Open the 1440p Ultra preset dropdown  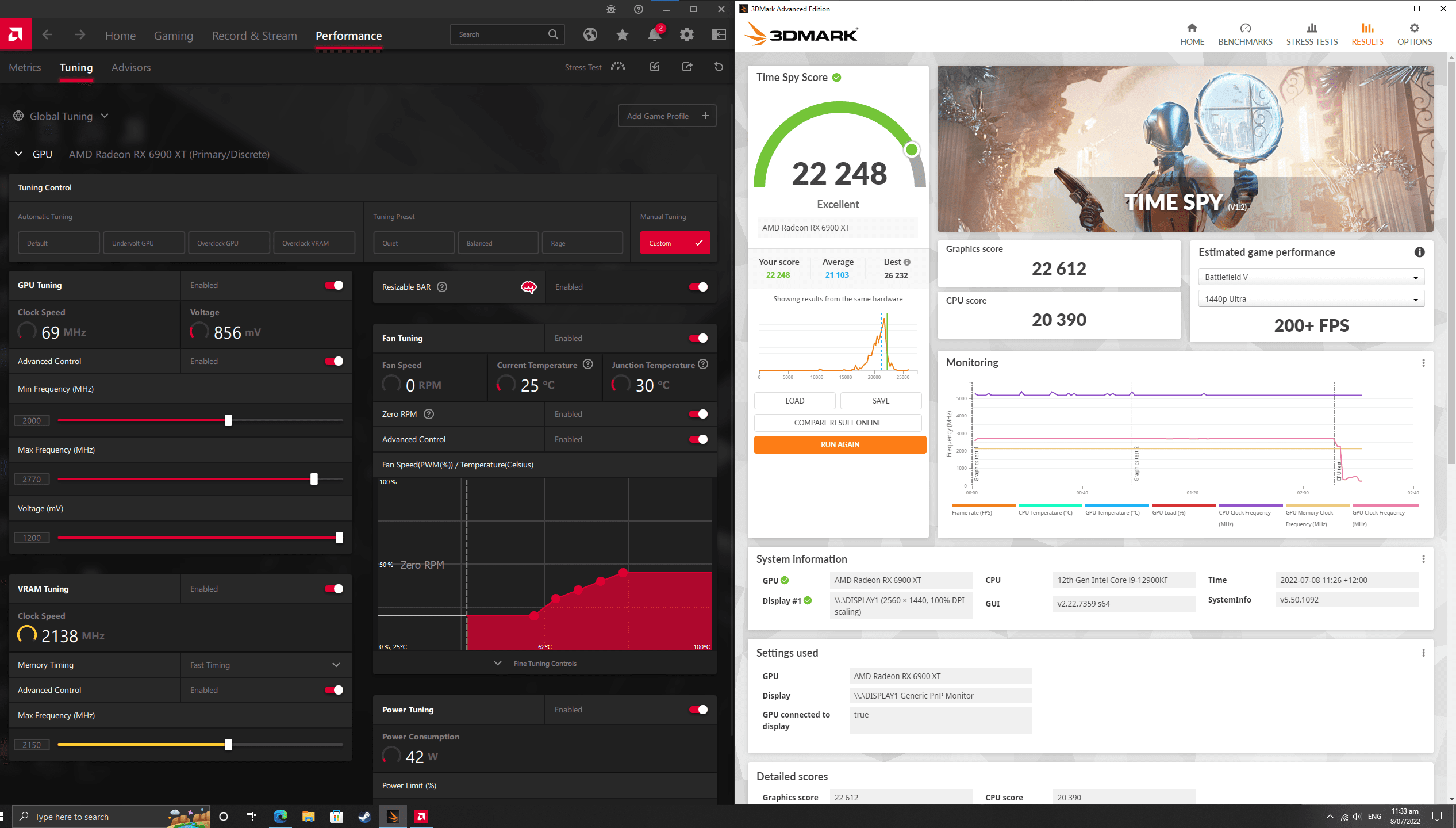click(1311, 299)
